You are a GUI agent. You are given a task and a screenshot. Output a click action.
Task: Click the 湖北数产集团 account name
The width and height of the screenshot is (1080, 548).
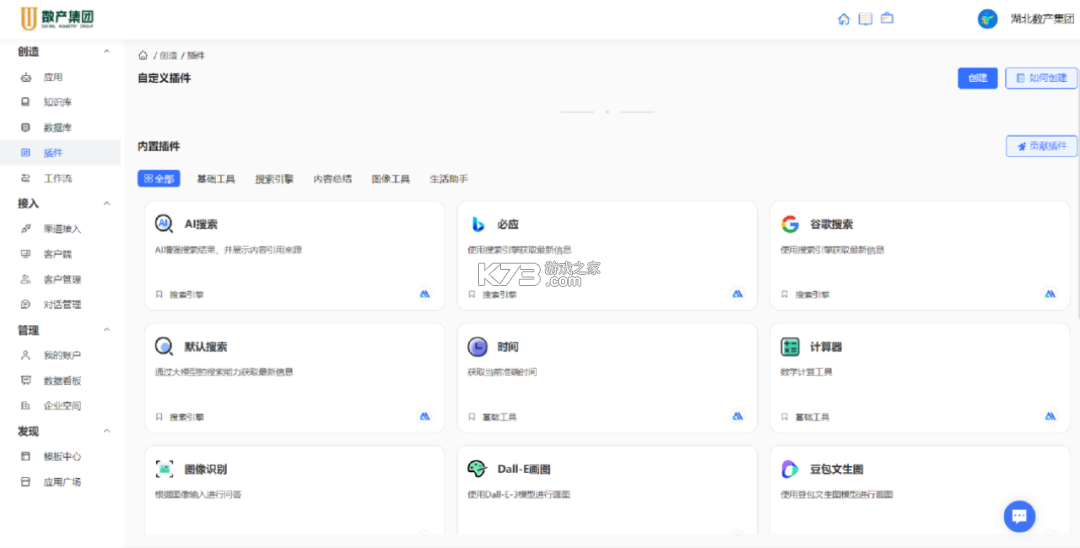(1042, 19)
